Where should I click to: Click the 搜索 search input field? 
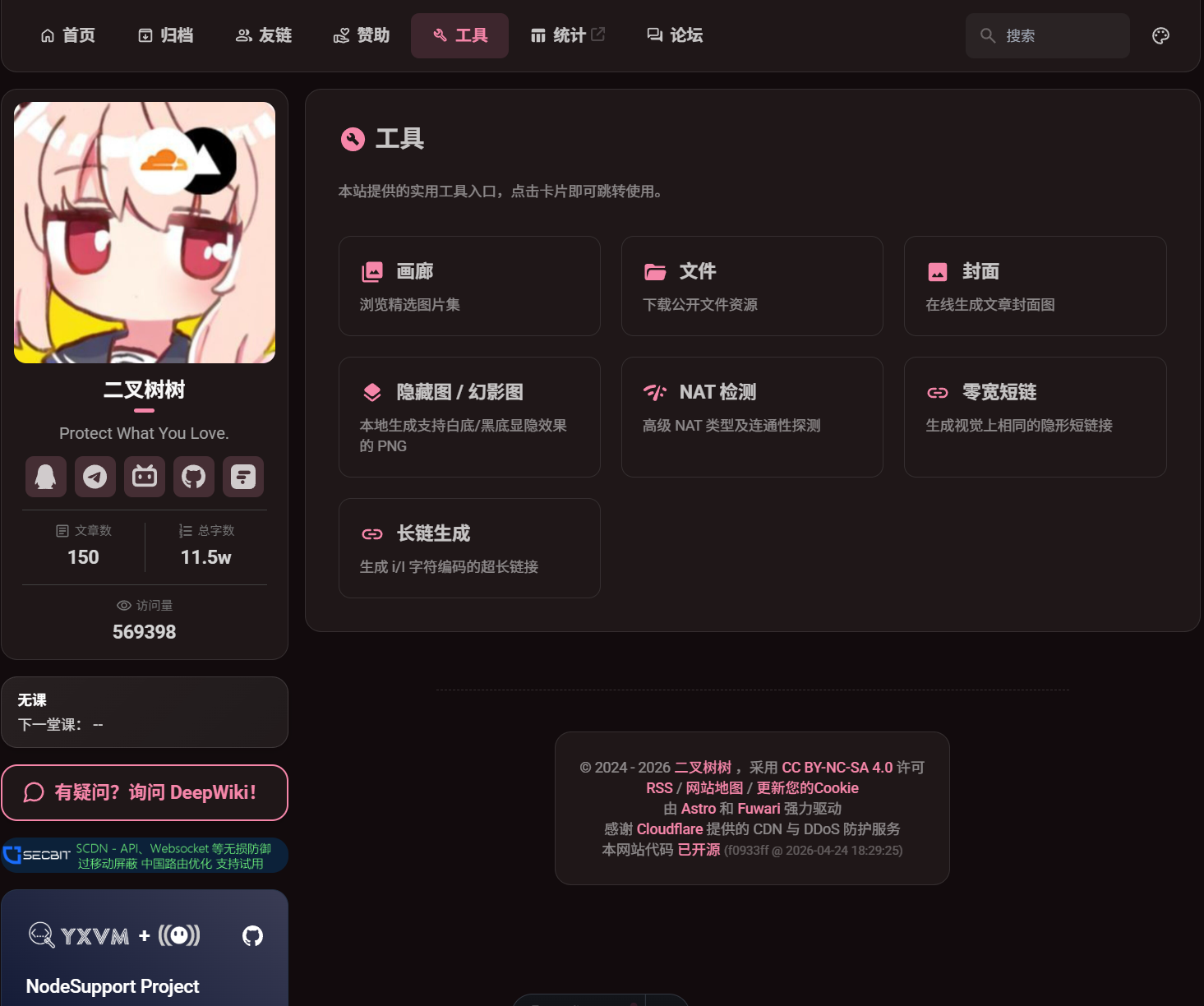point(1047,35)
